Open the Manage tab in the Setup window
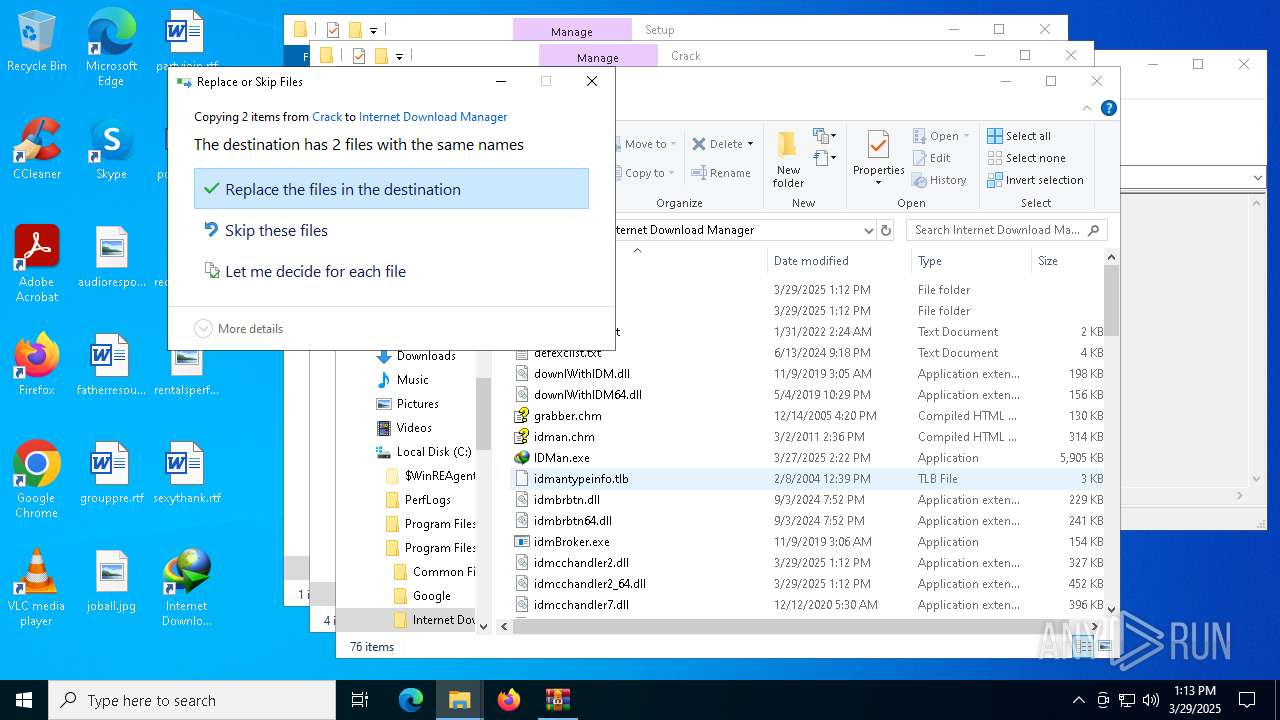 (x=572, y=31)
